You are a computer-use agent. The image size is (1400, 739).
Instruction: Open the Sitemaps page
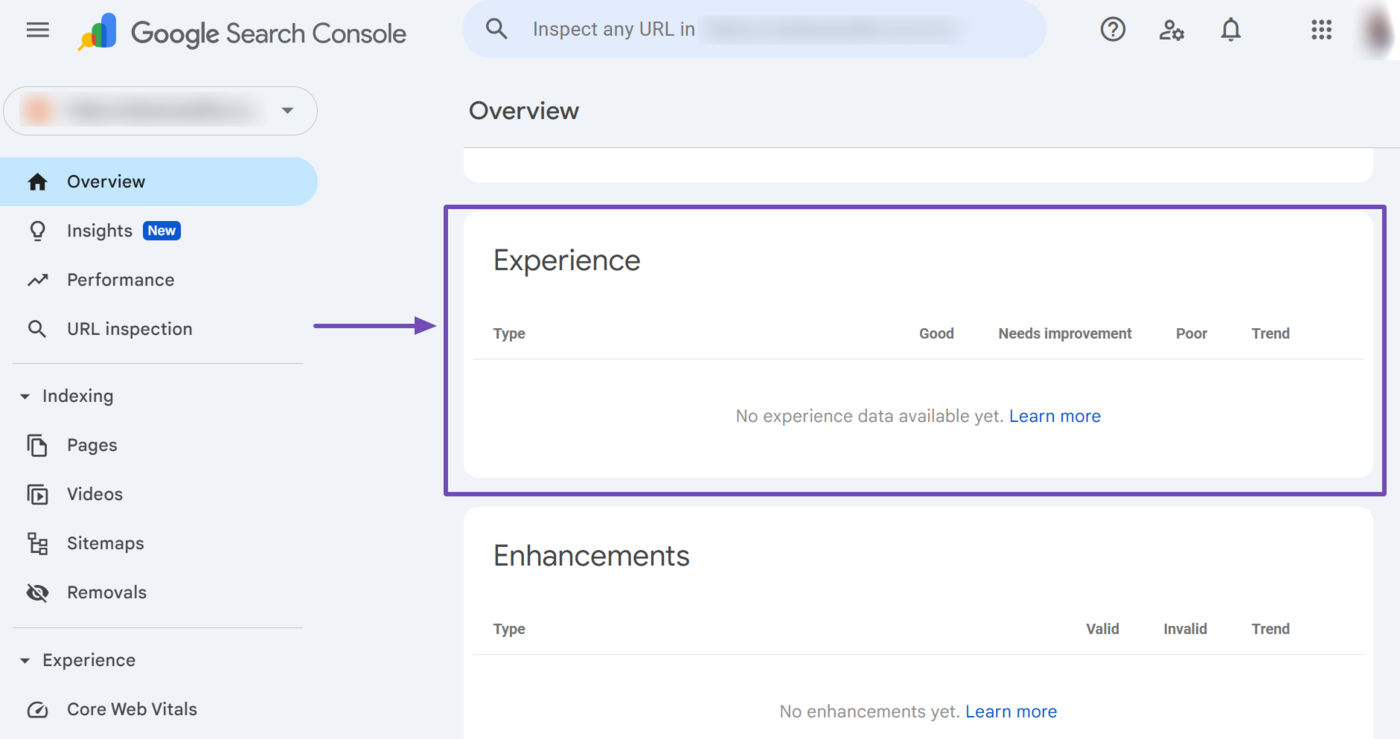(105, 543)
